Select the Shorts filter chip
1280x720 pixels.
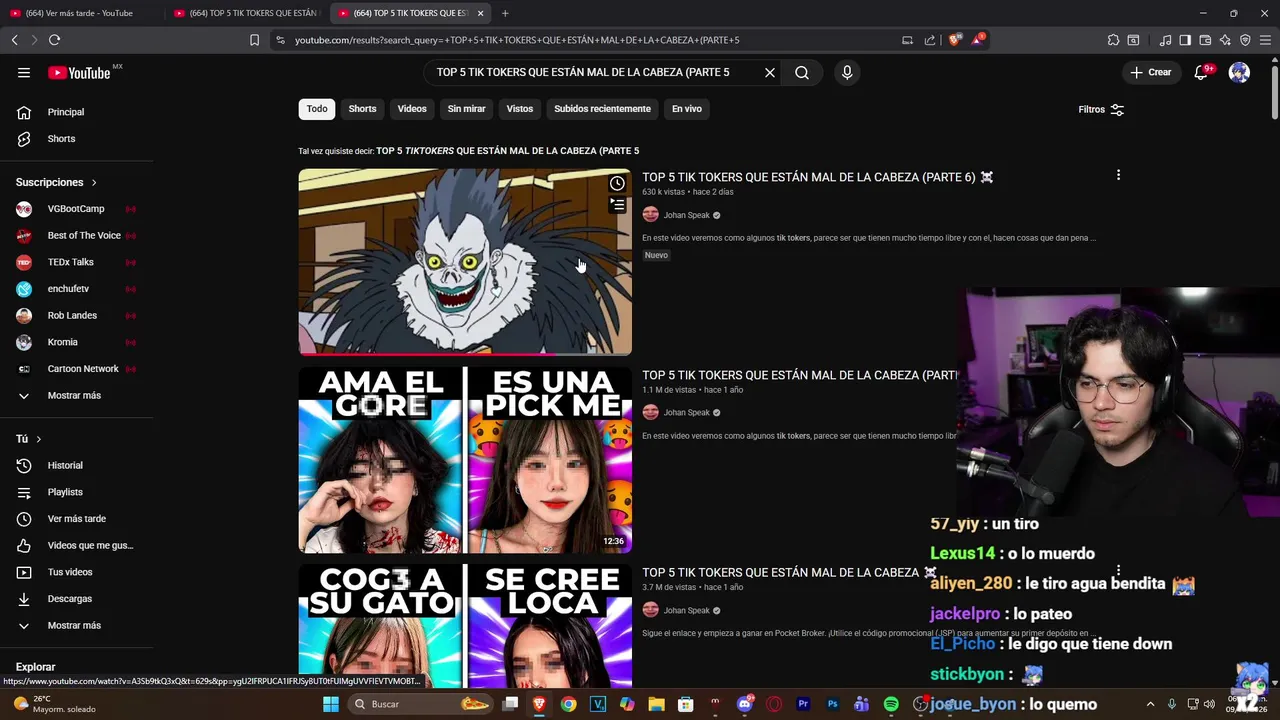coord(362,109)
